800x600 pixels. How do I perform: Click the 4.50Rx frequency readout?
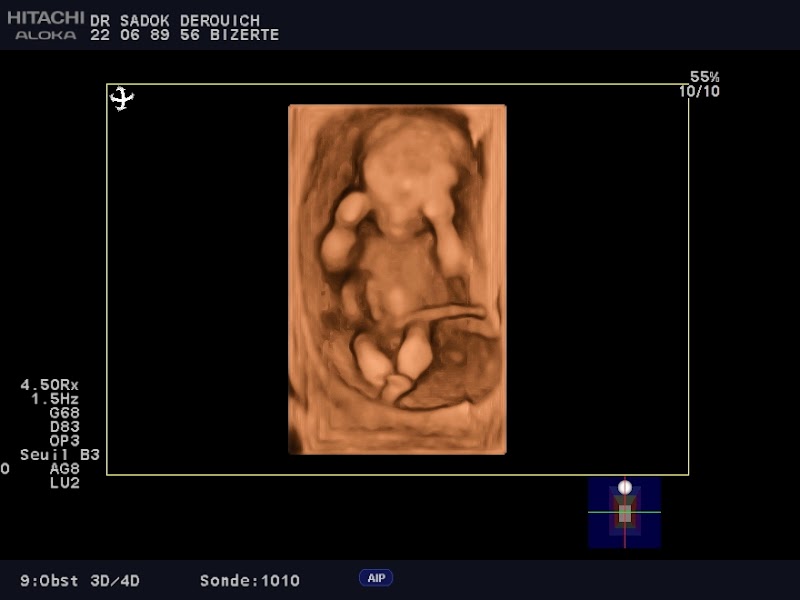click(50, 385)
